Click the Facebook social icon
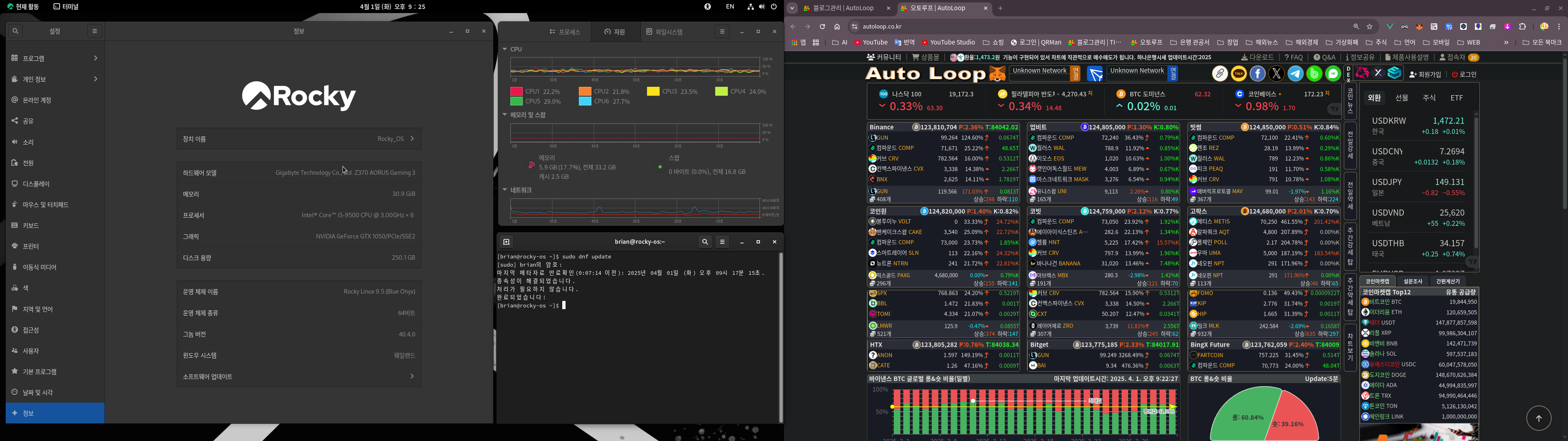The image size is (1568, 441). (1258, 74)
